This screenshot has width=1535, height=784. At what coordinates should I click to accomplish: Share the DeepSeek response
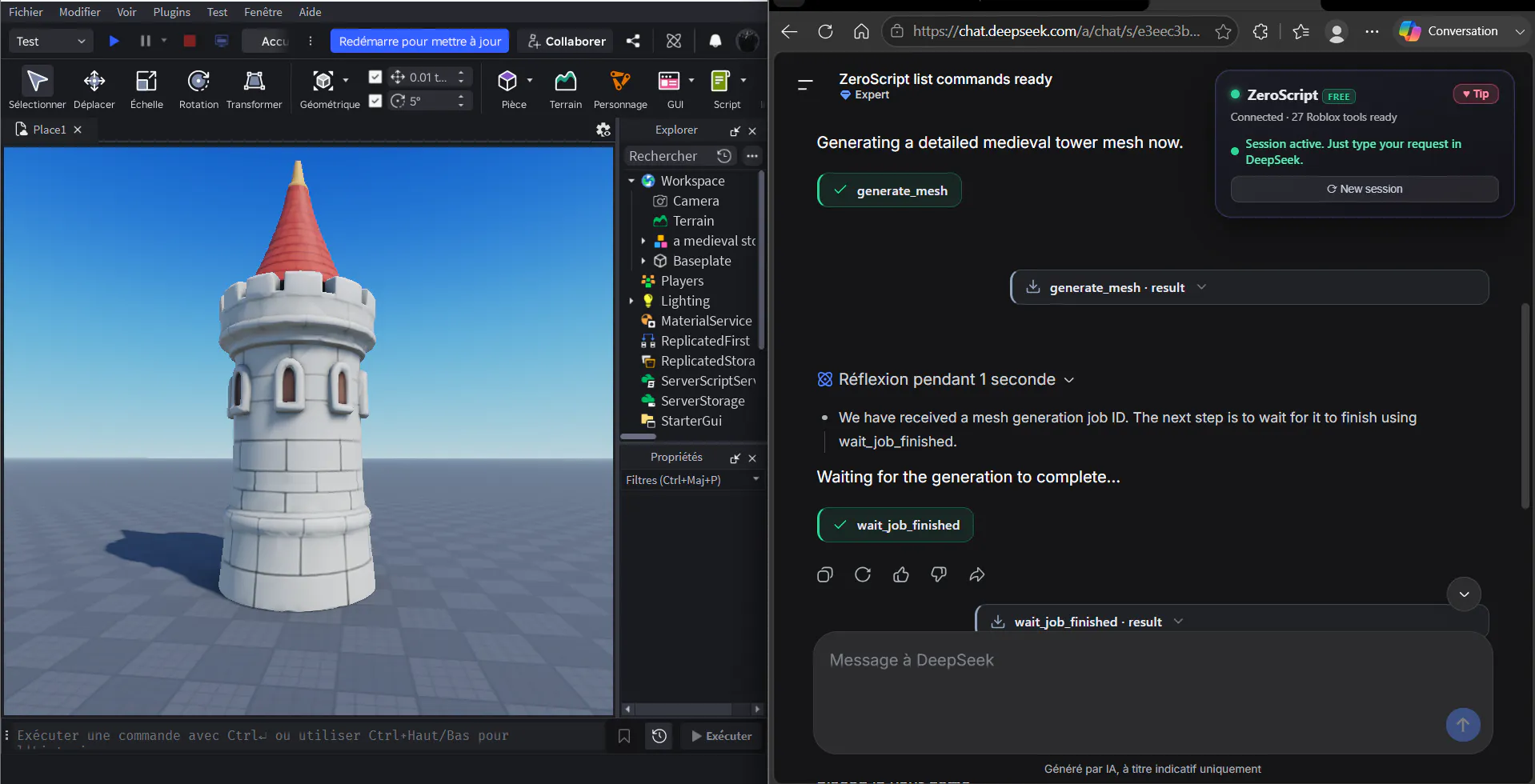[977, 574]
